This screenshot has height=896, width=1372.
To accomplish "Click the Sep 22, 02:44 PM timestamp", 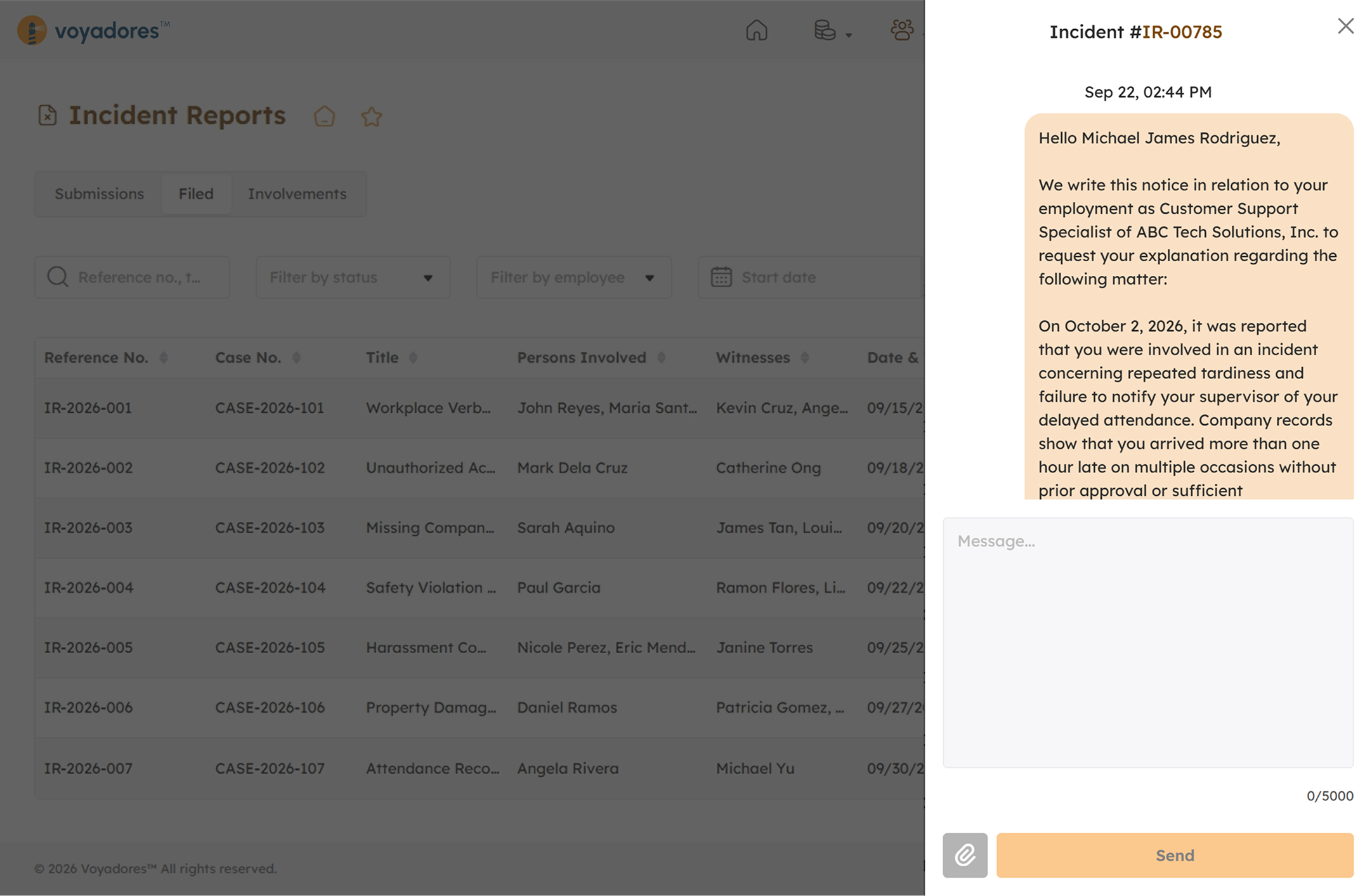I will (1147, 92).
